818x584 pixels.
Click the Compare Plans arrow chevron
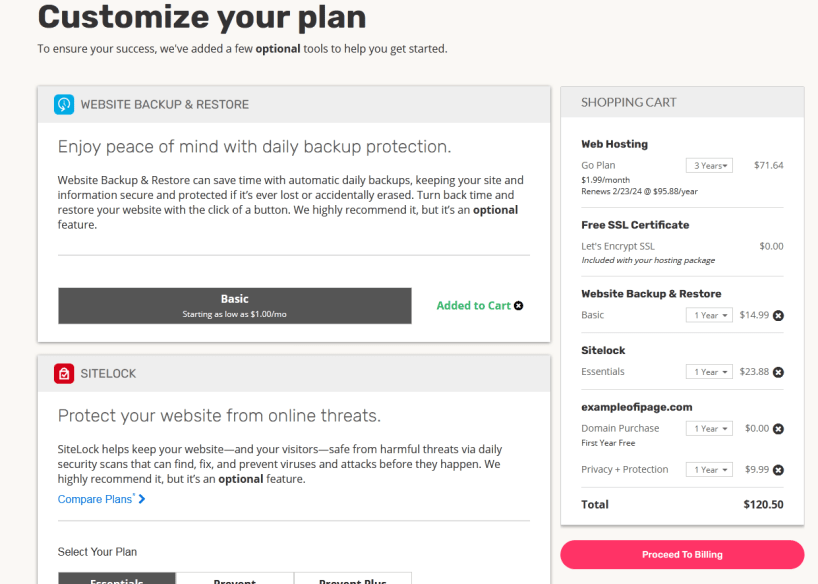pyautogui.click(x=142, y=499)
